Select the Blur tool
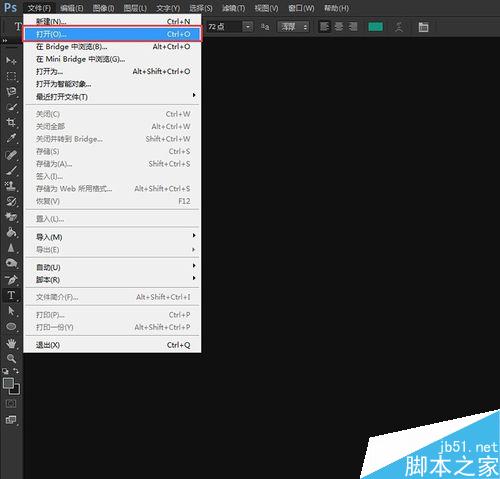 [x=11, y=248]
